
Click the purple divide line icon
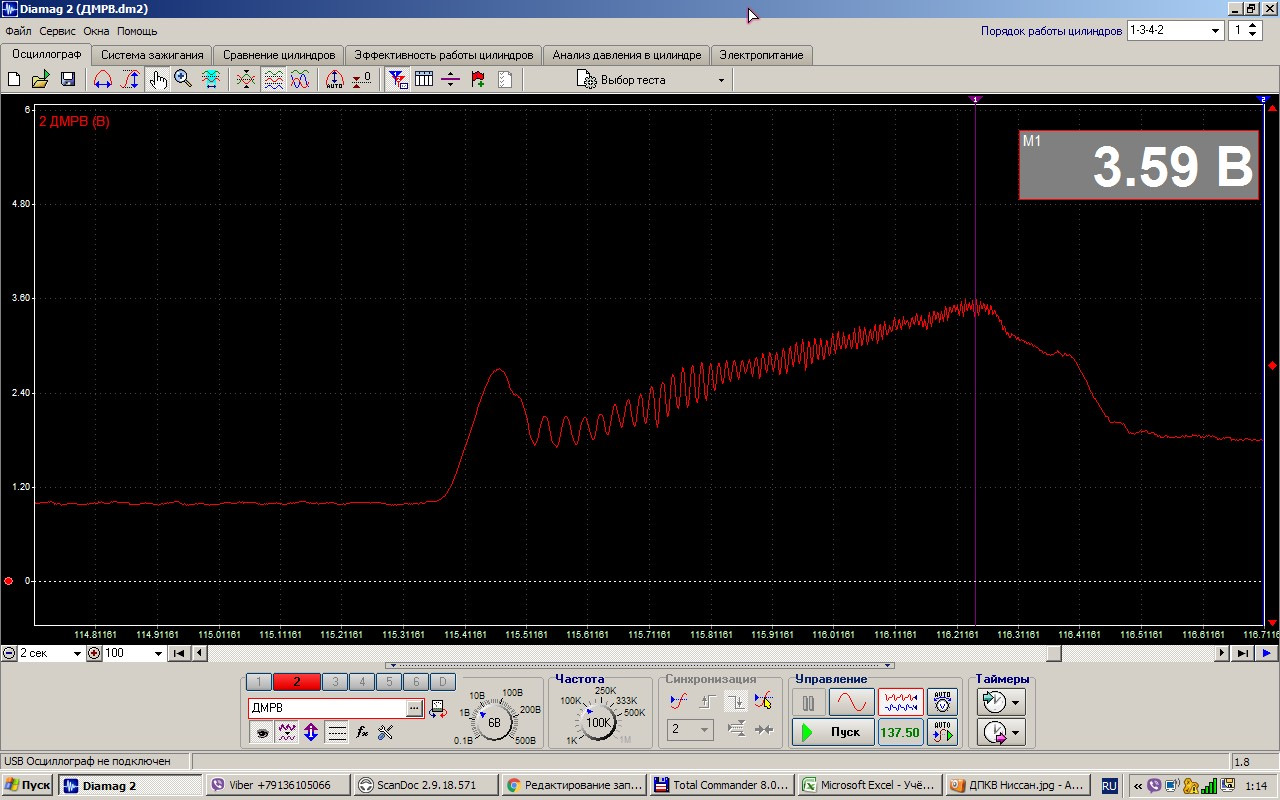coord(451,79)
